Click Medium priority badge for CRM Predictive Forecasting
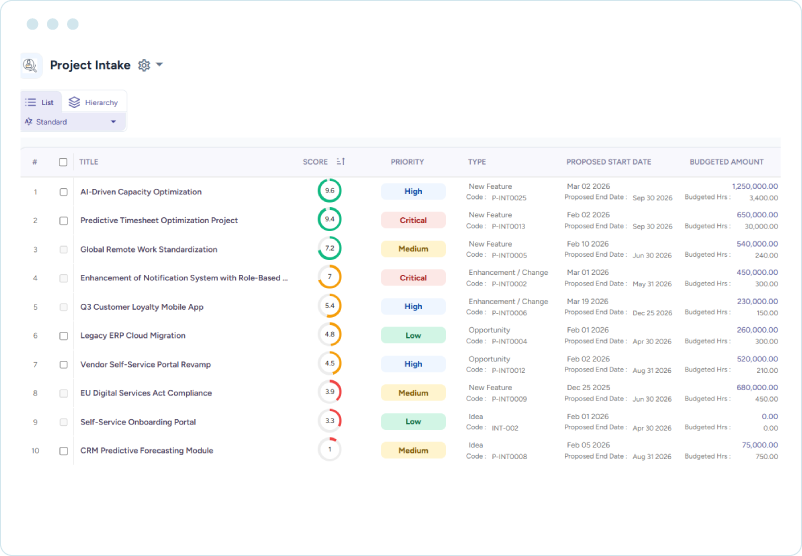Screen dimensions: 802x556 (x=413, y=451)
